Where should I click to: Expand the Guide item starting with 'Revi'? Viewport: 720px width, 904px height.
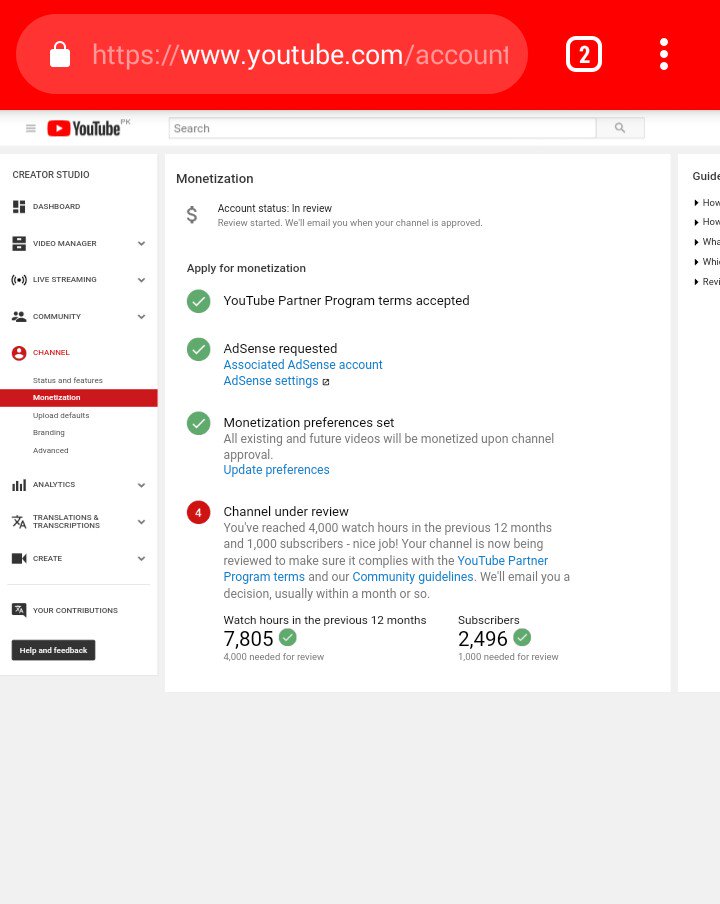coord(696,282)
